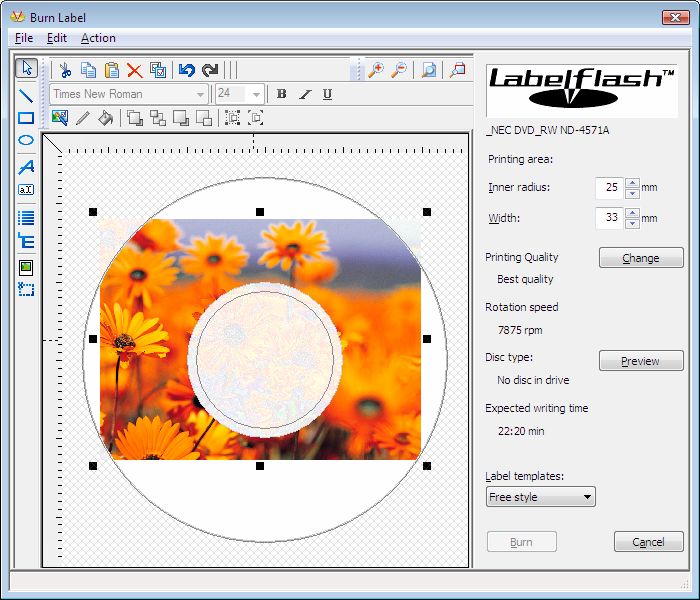The width and height of the screenshot is (700, 600).
Task: Click the LabelFlash logo
Action: [581, 89]
